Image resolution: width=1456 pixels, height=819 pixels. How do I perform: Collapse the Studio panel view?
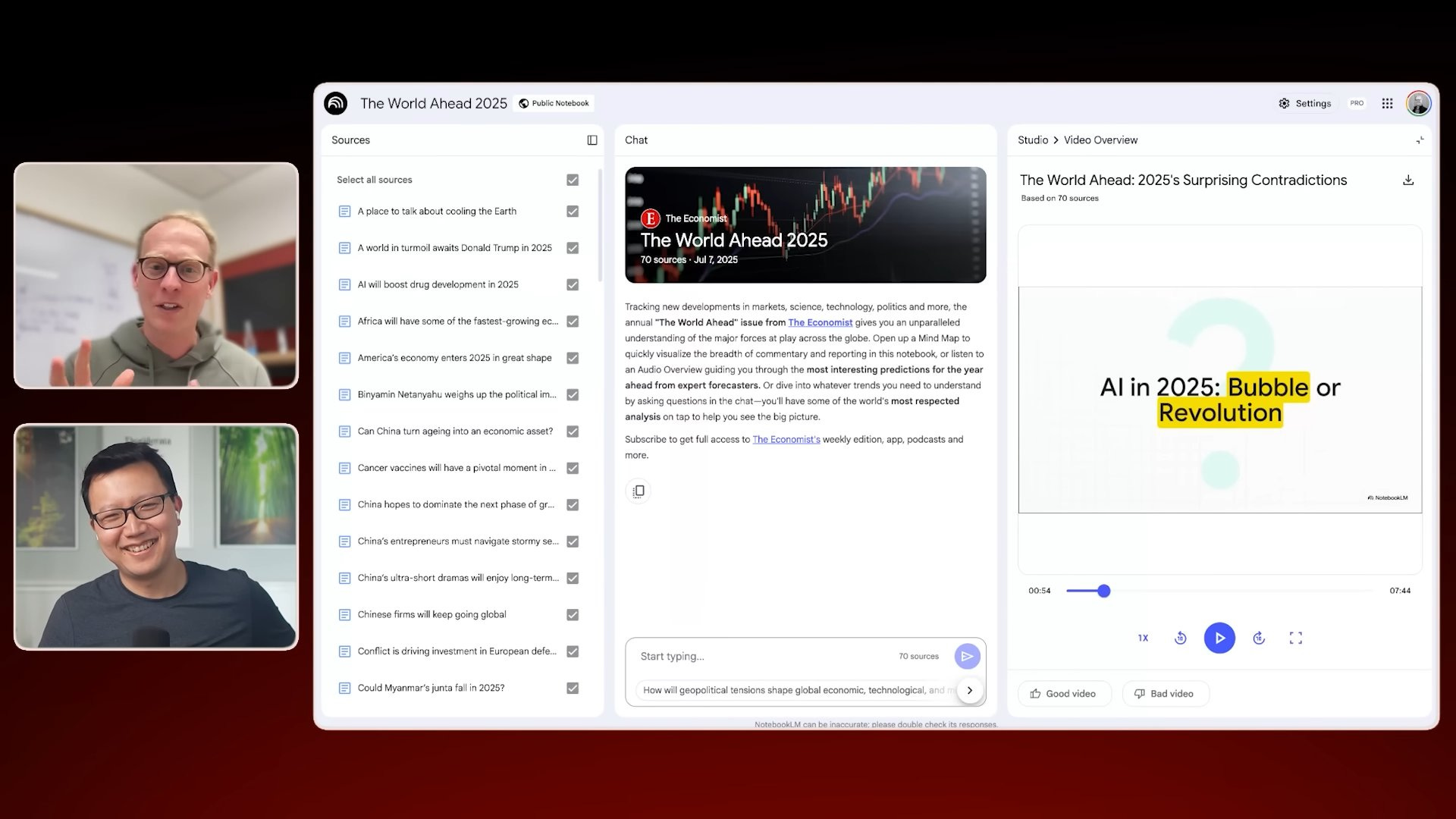click(1420, 140)
